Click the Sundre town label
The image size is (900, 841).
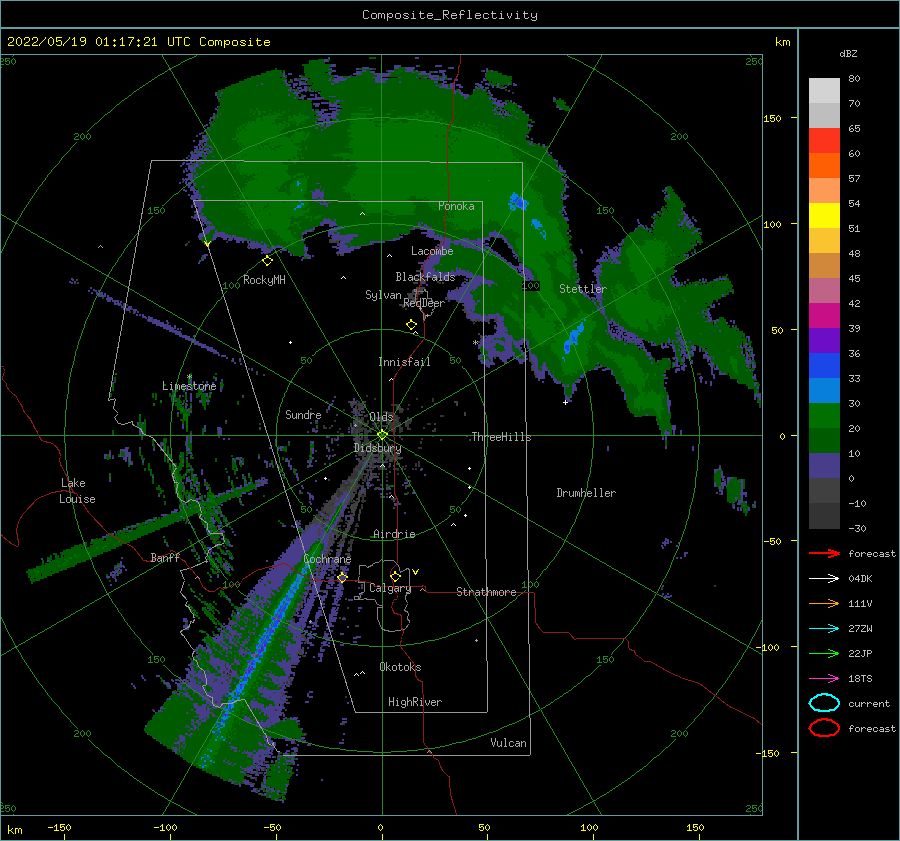point(303,414)
